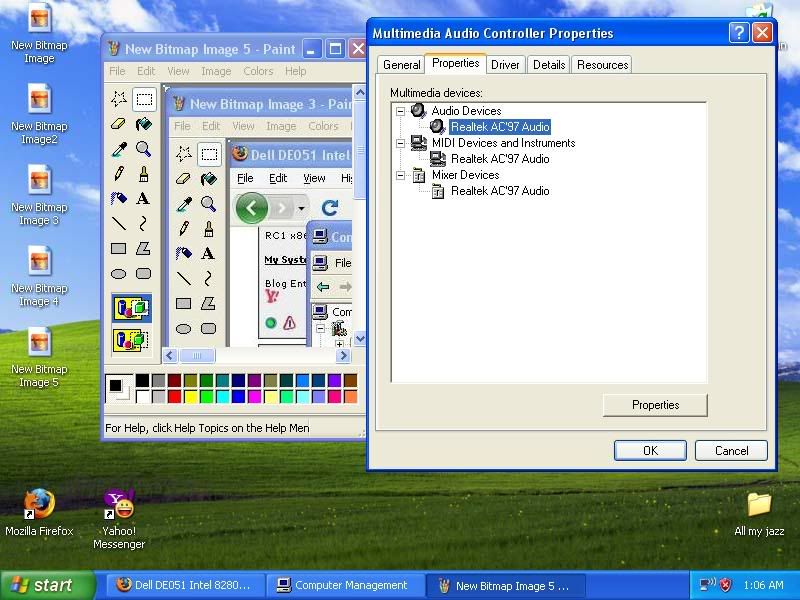Image resolution: width=800 pixels, height=600 pixels.
Task: Click the Mozilla Firefox desktop shortcut
Action: (39, 513)
